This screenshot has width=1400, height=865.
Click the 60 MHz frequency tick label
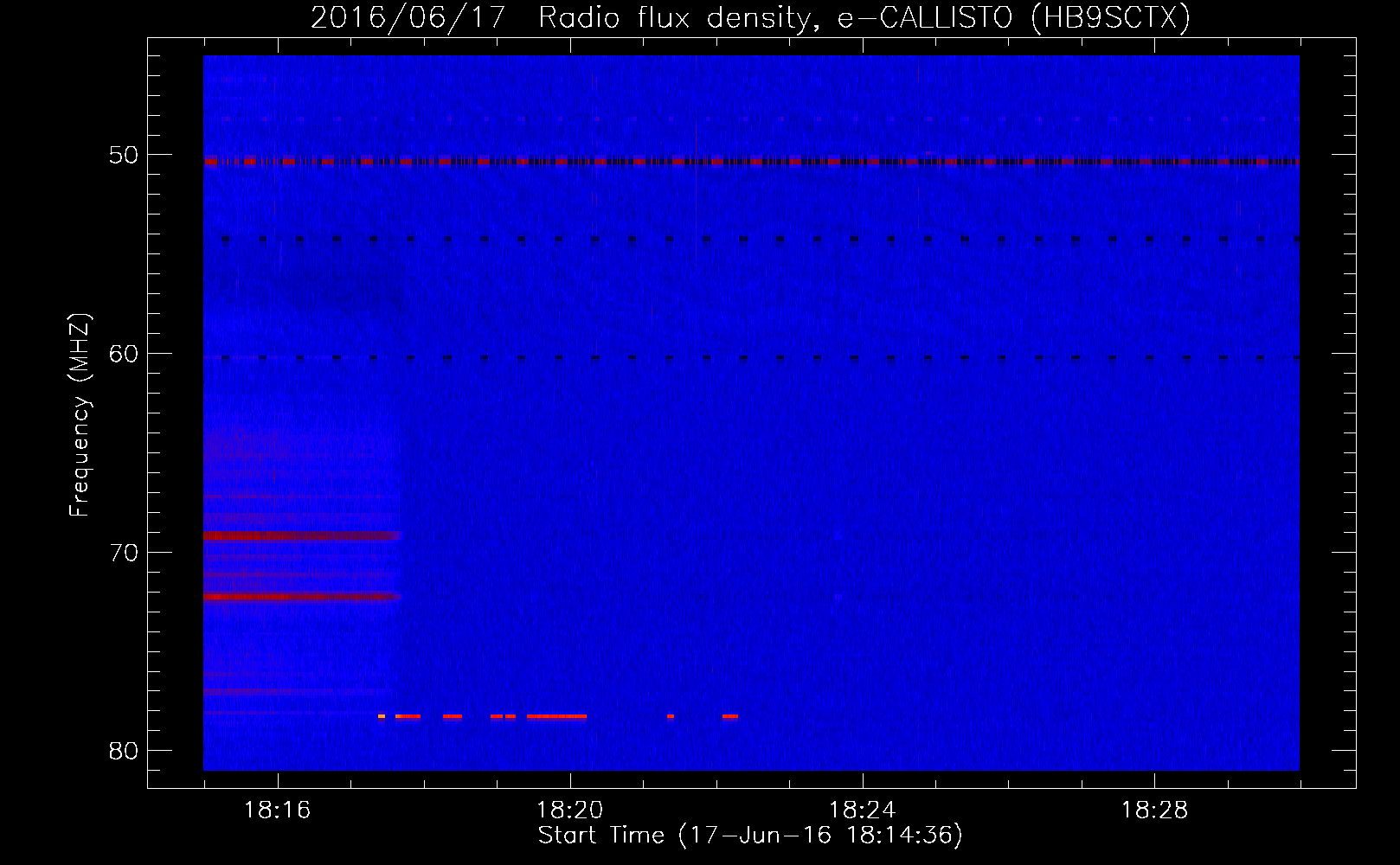[x=124, y=354]
